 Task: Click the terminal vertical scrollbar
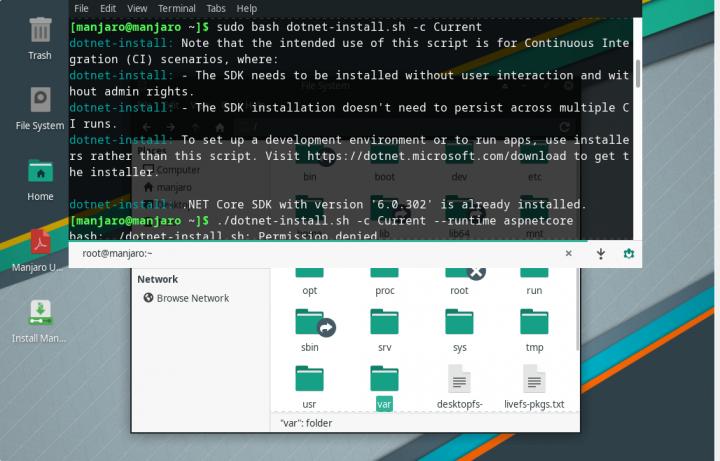pos(637,73)
